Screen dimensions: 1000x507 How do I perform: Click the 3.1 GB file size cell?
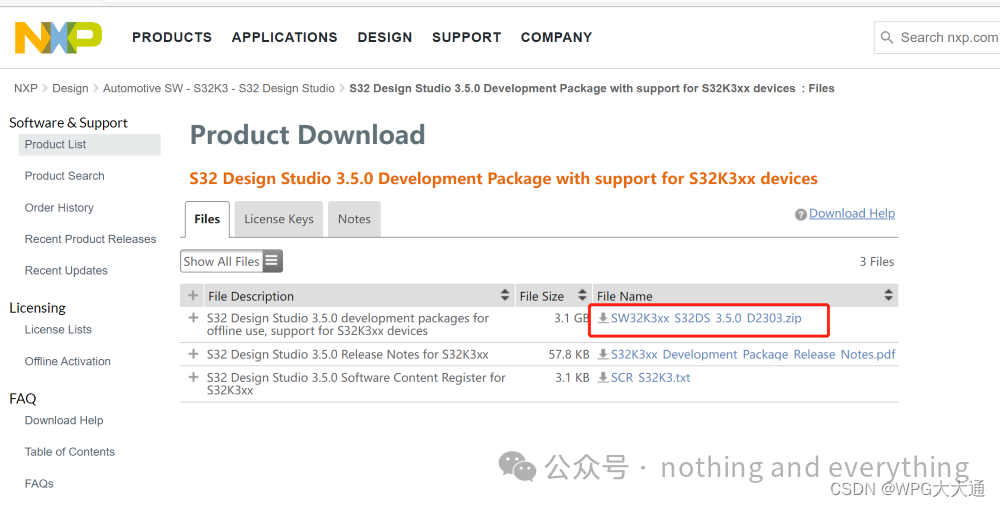[571, 318]
